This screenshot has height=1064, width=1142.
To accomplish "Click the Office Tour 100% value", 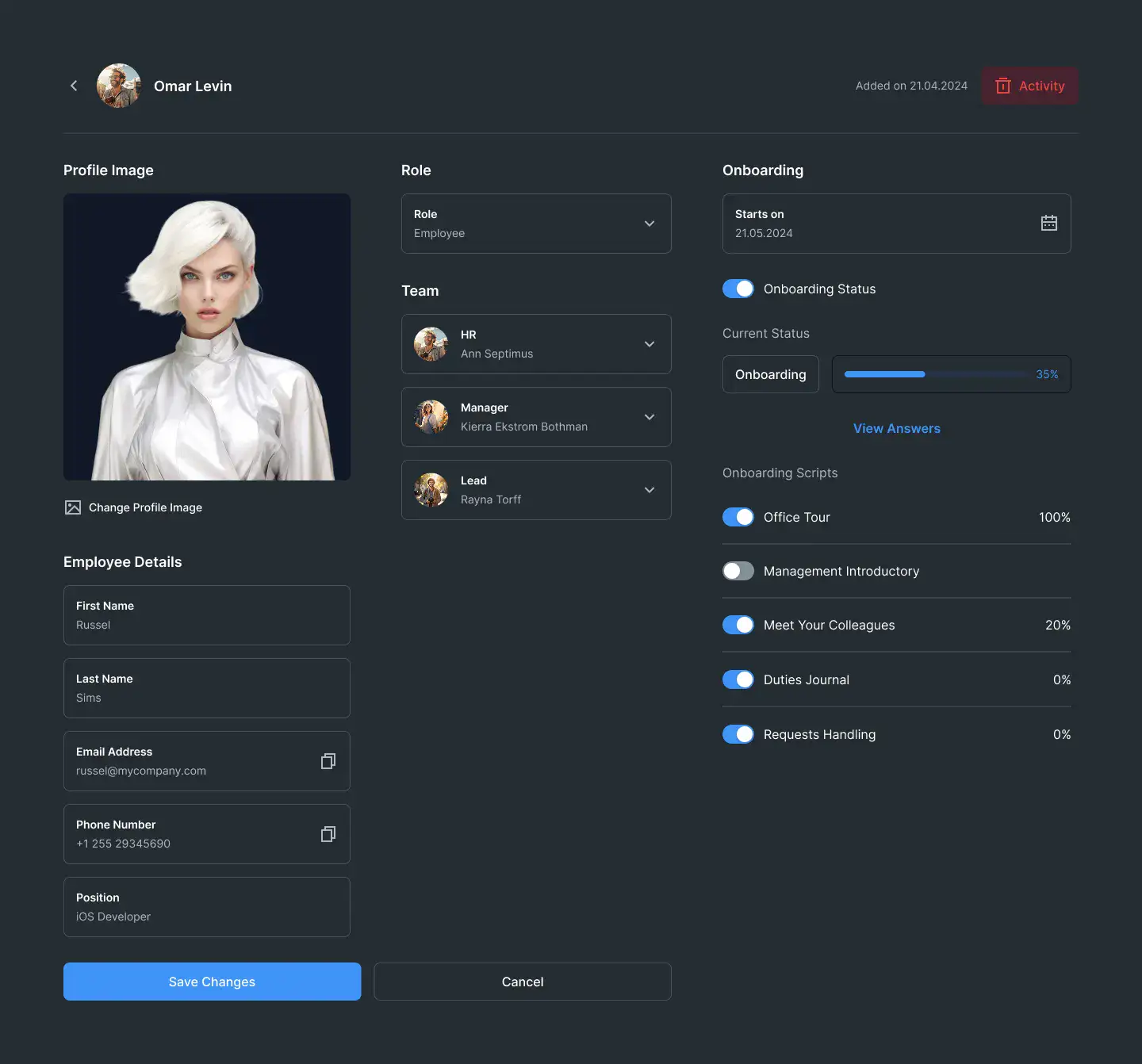I will (1055, 517).
